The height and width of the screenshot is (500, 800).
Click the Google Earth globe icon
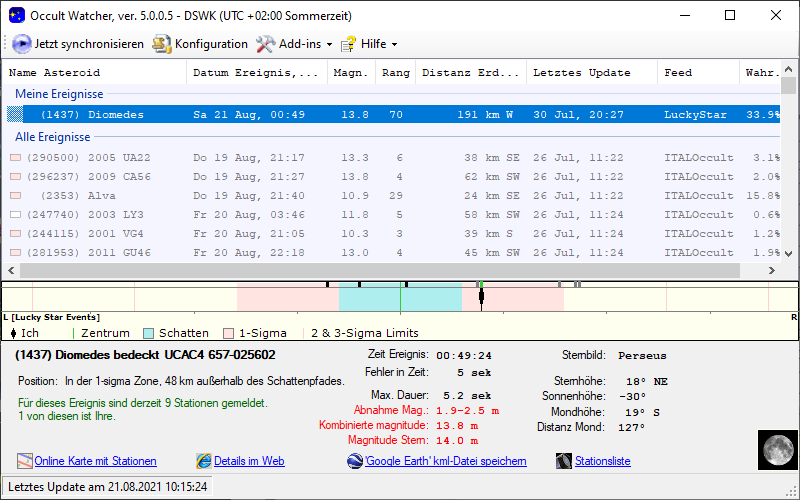coord(355,461)
